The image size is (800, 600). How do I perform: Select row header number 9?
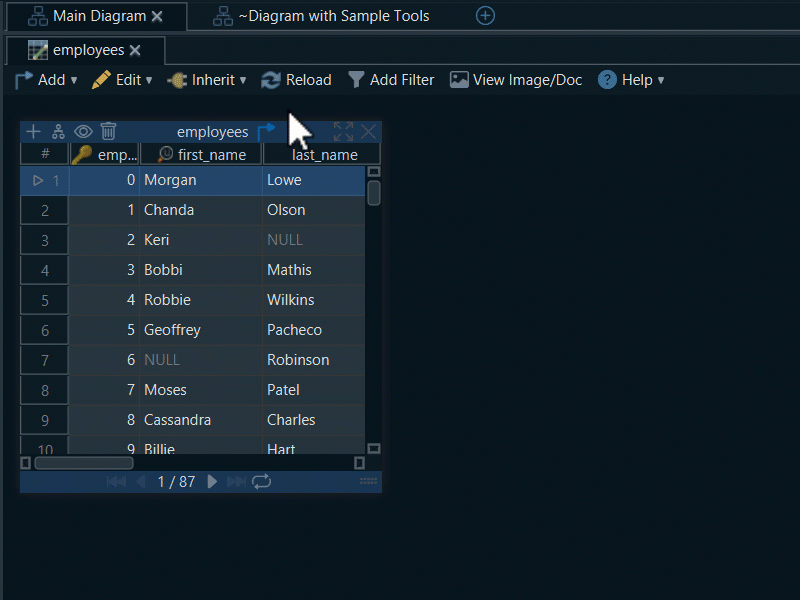click(x=45, y=421)
